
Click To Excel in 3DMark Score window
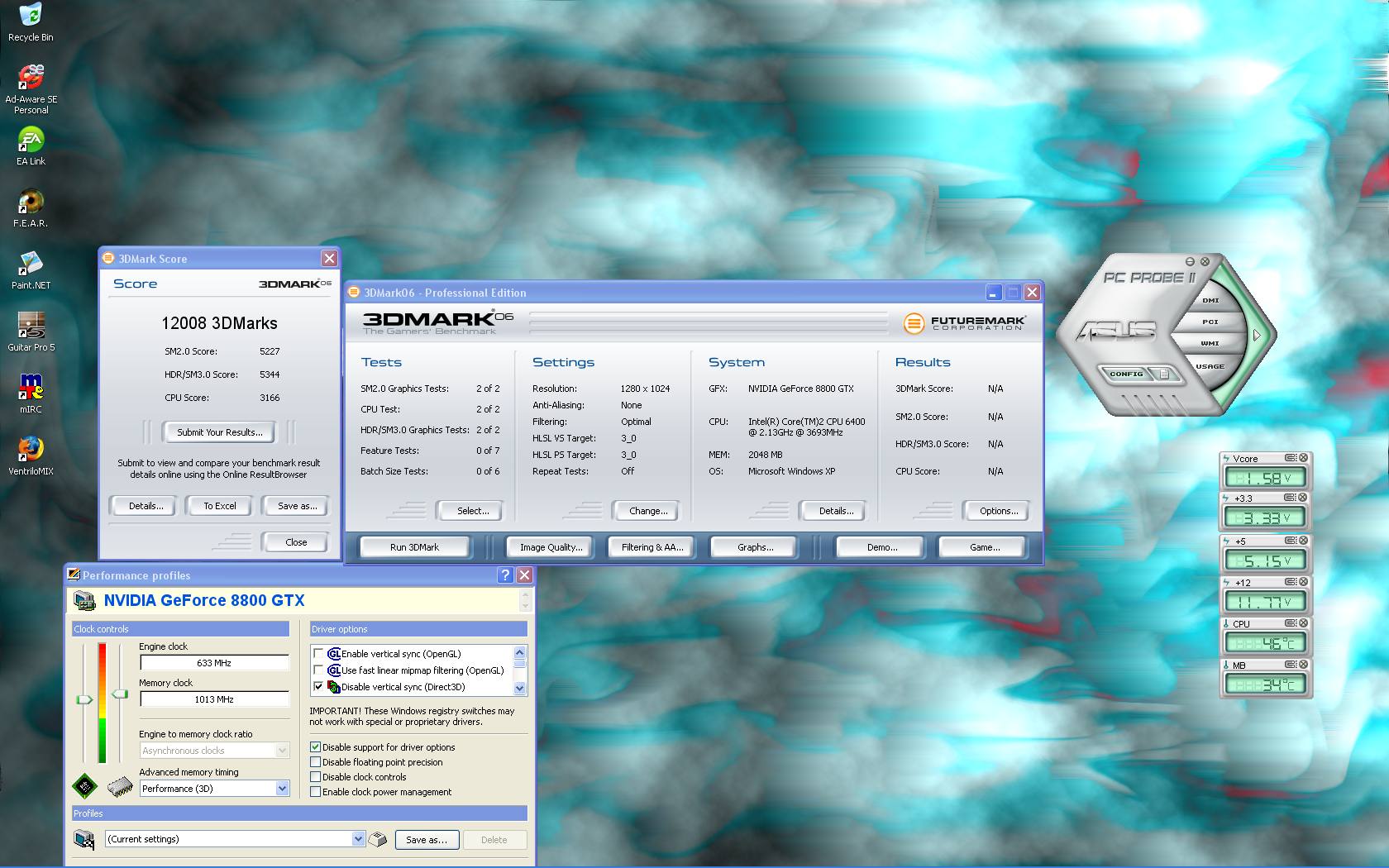click(220, 506)
